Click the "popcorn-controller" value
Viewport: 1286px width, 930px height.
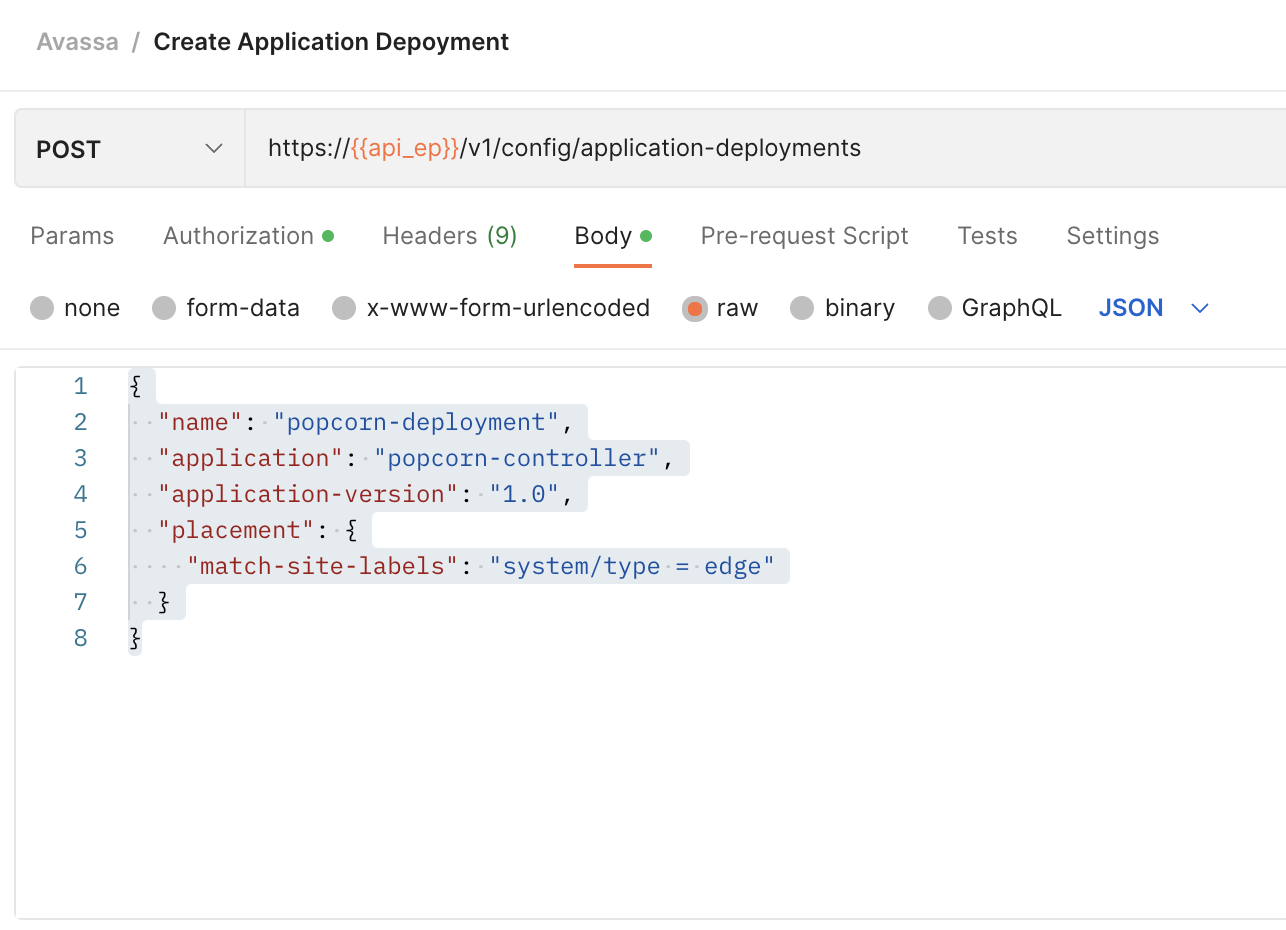coord(517,458)
